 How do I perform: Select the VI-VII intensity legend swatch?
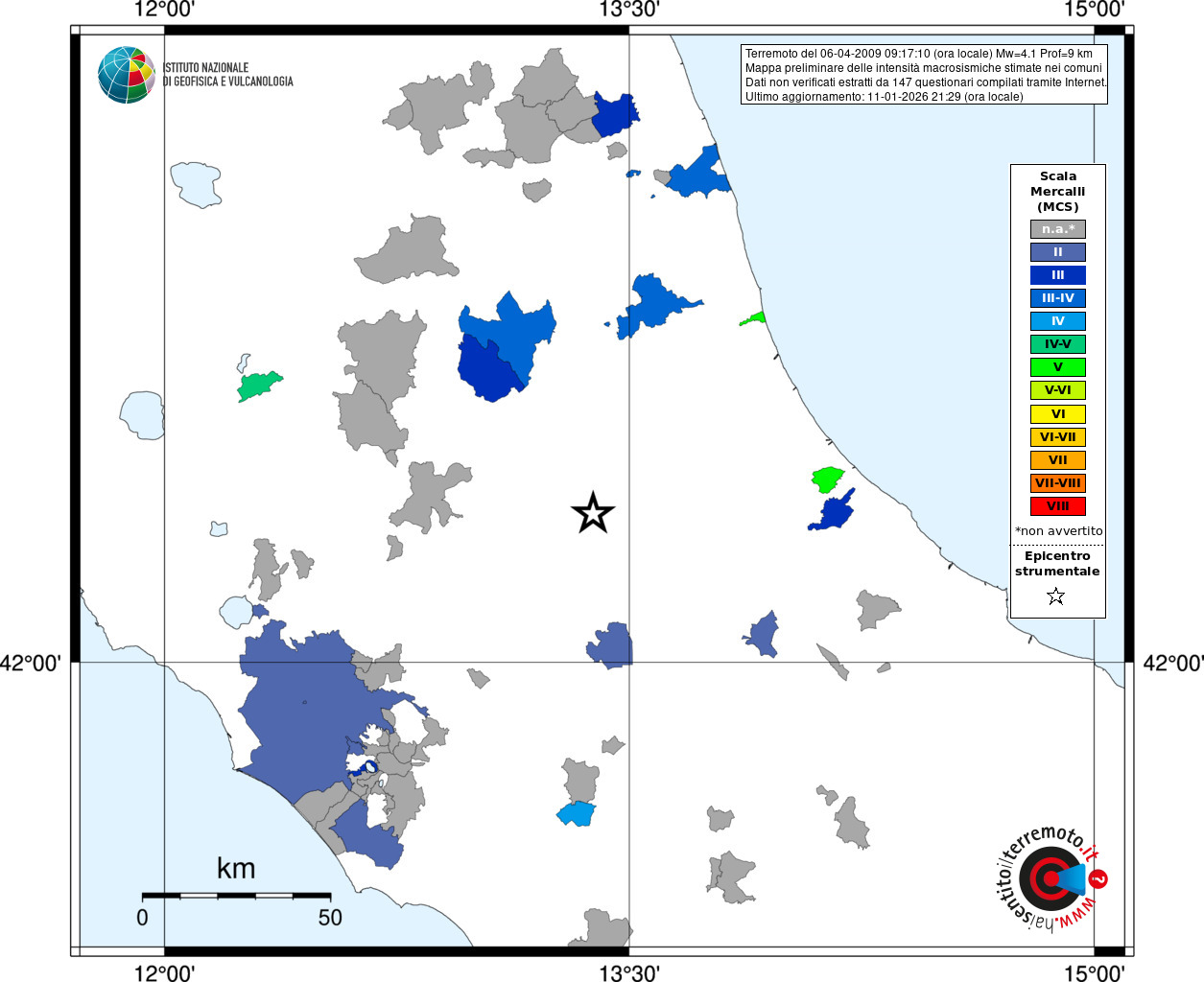tap(1058, 437)
